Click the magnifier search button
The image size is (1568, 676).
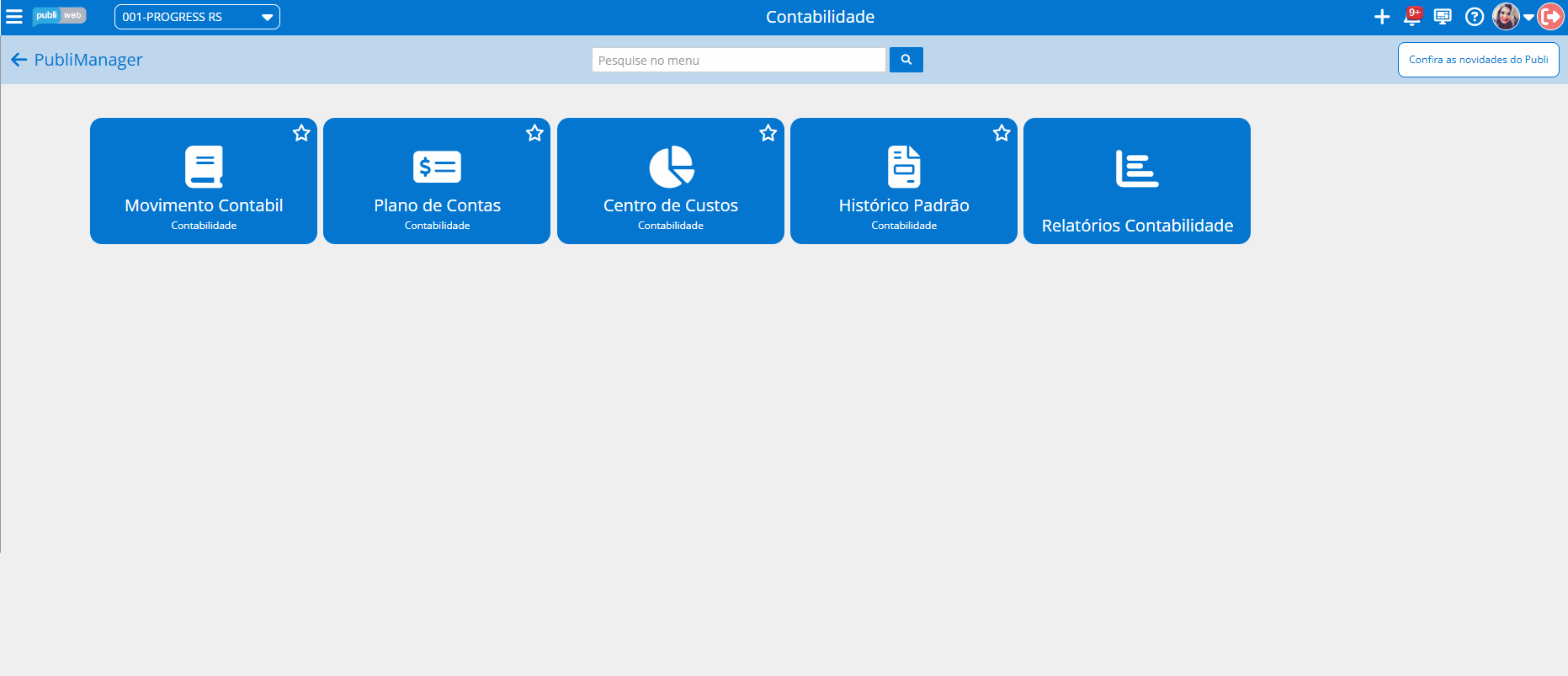[x=906, y=60]
